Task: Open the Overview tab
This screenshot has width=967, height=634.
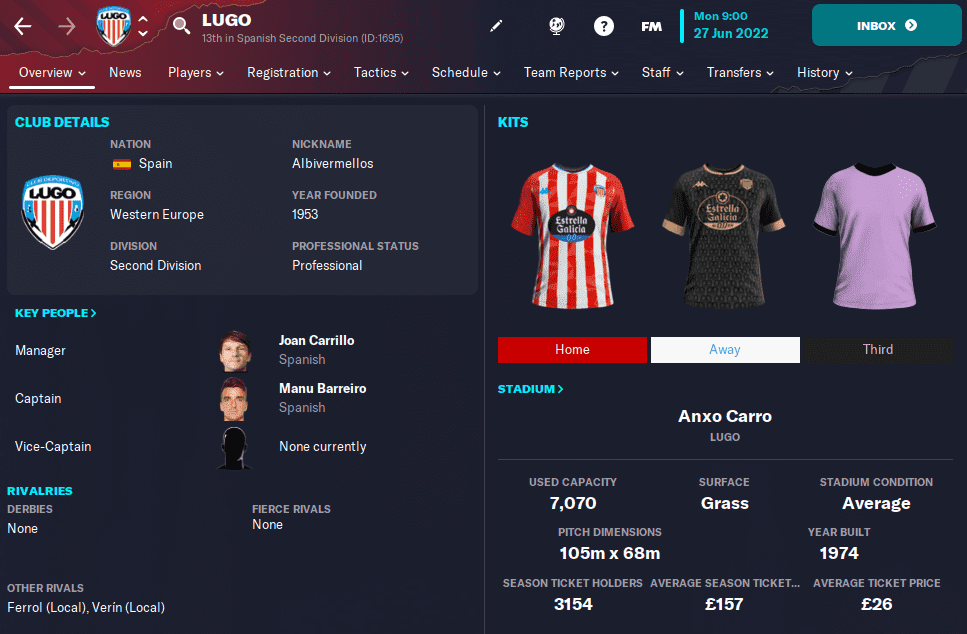Action: pyautogui.click(x=52, y=73)
